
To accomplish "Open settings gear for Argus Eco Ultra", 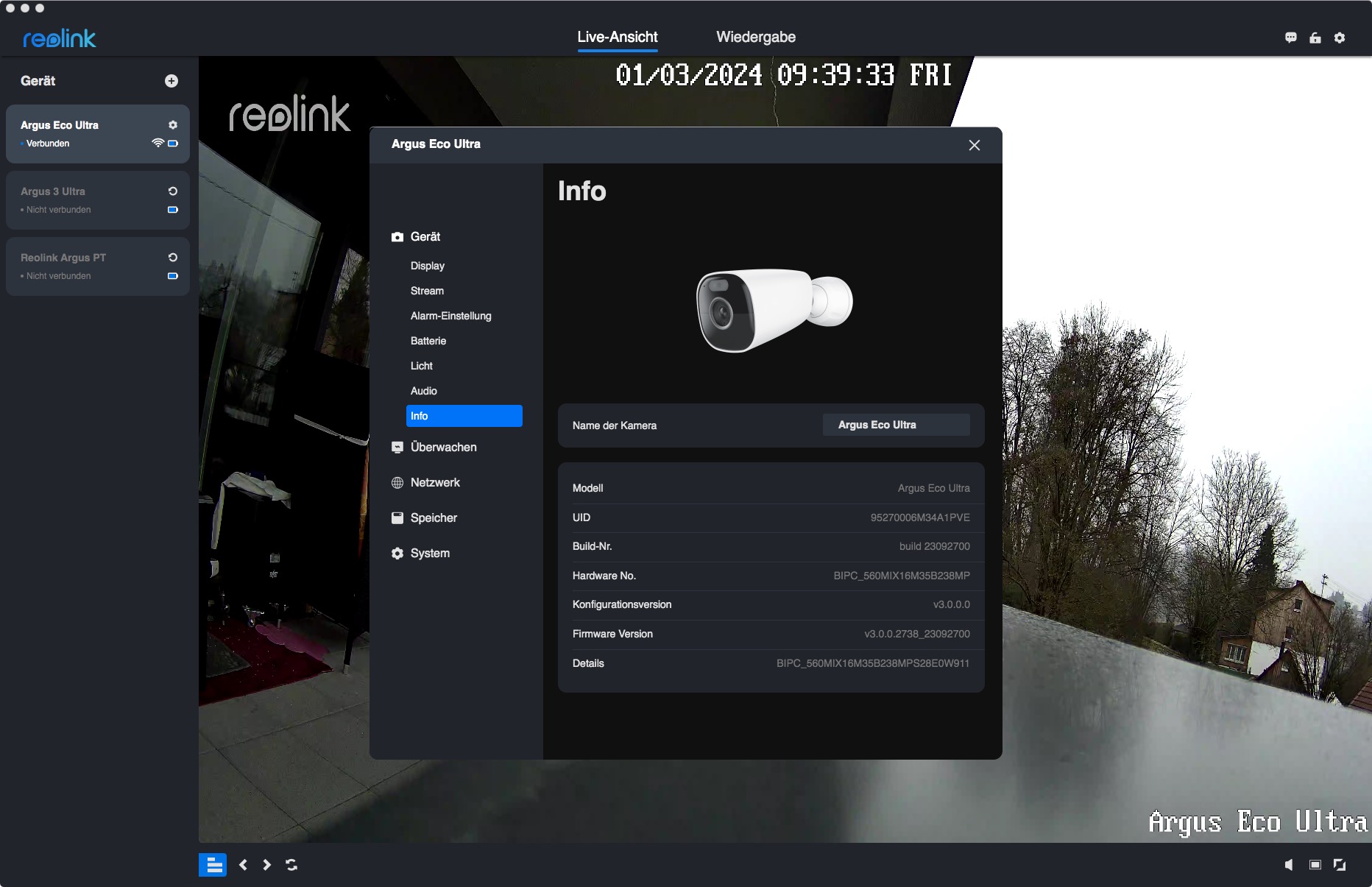I will coord(173,125).
